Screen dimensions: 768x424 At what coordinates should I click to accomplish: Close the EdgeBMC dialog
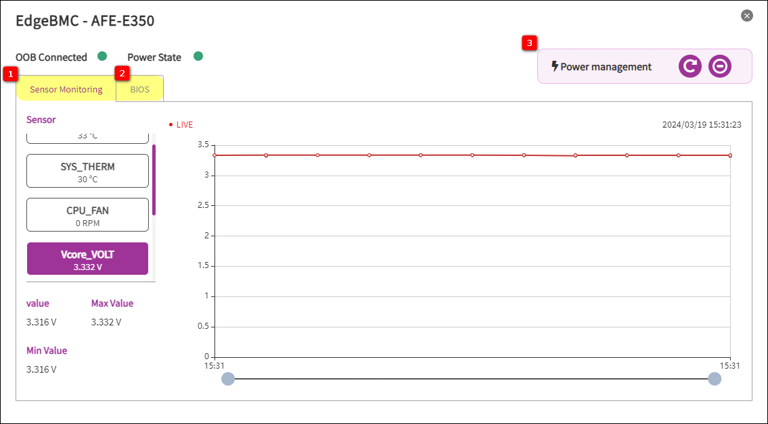747,16
